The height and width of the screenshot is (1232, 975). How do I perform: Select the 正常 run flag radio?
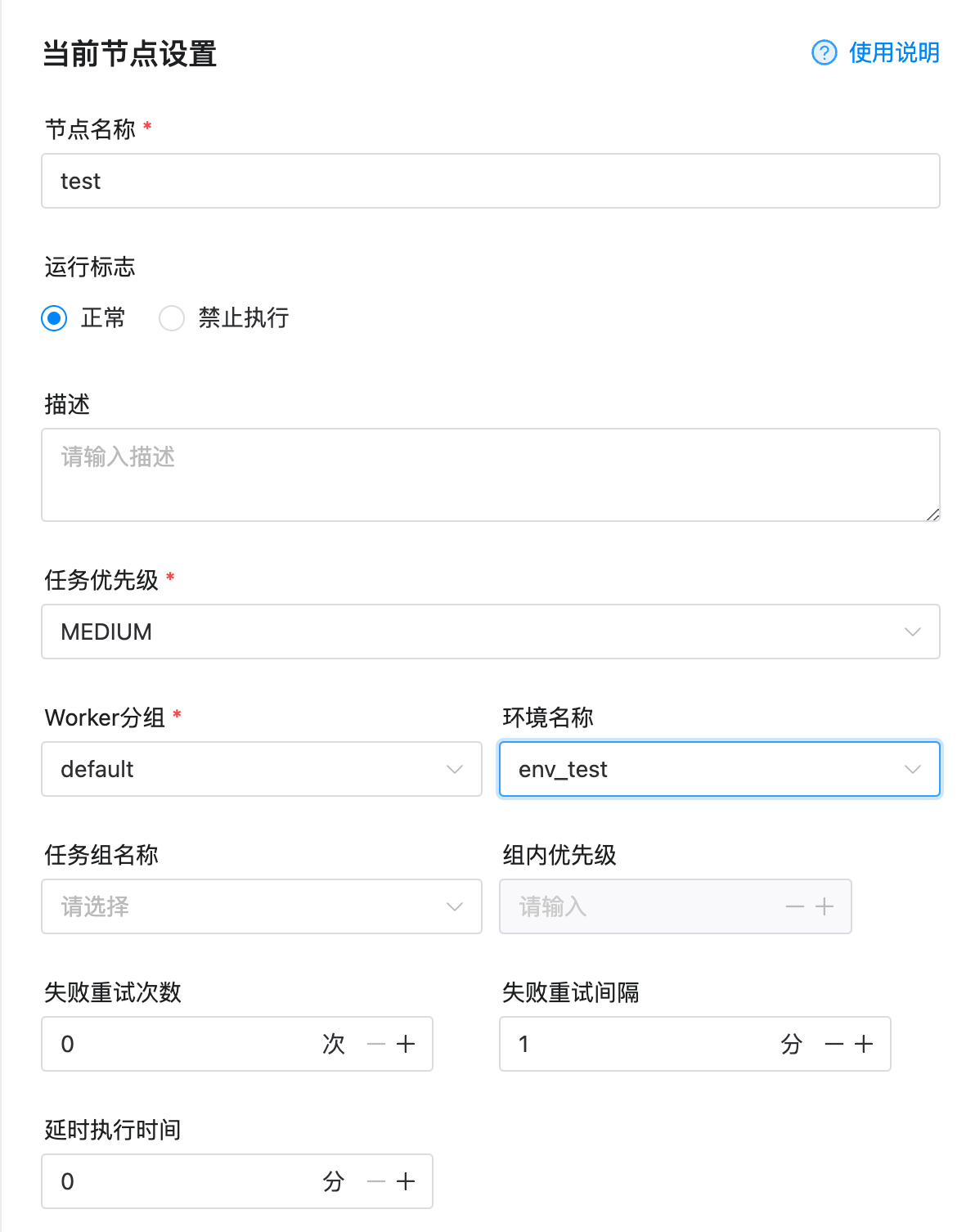(x=54, y=317)
